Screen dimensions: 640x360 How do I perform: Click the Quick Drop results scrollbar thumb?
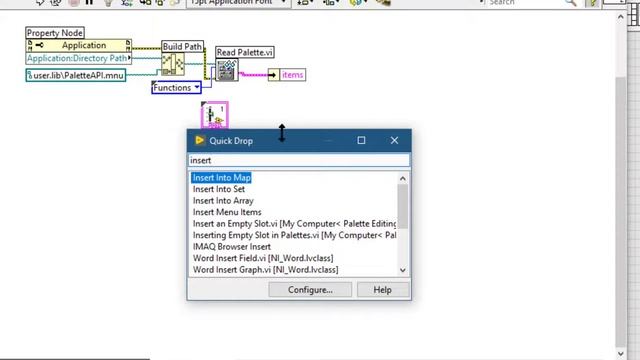coord(402,206)
